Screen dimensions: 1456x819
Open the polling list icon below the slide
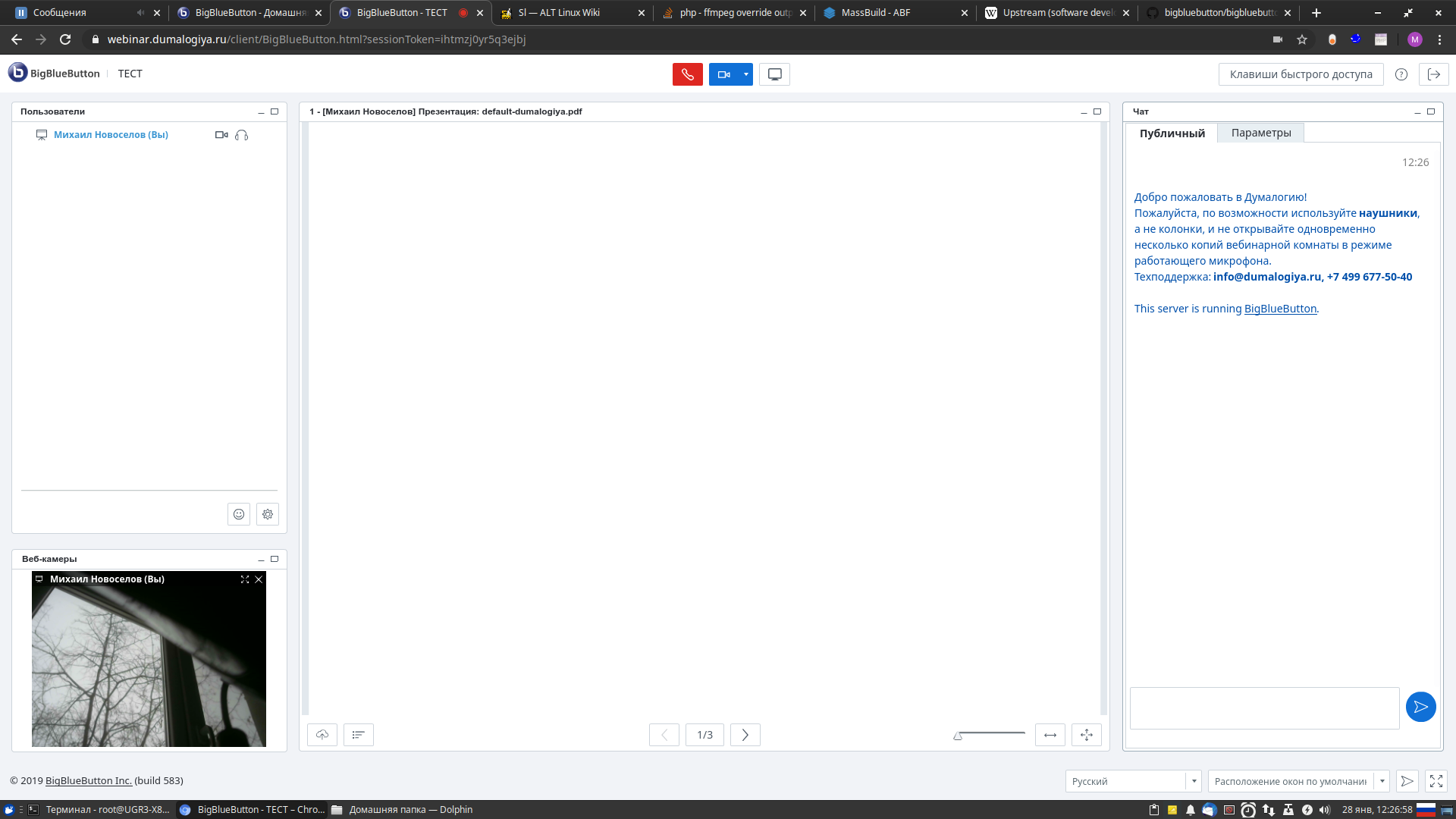click(359, 735)
